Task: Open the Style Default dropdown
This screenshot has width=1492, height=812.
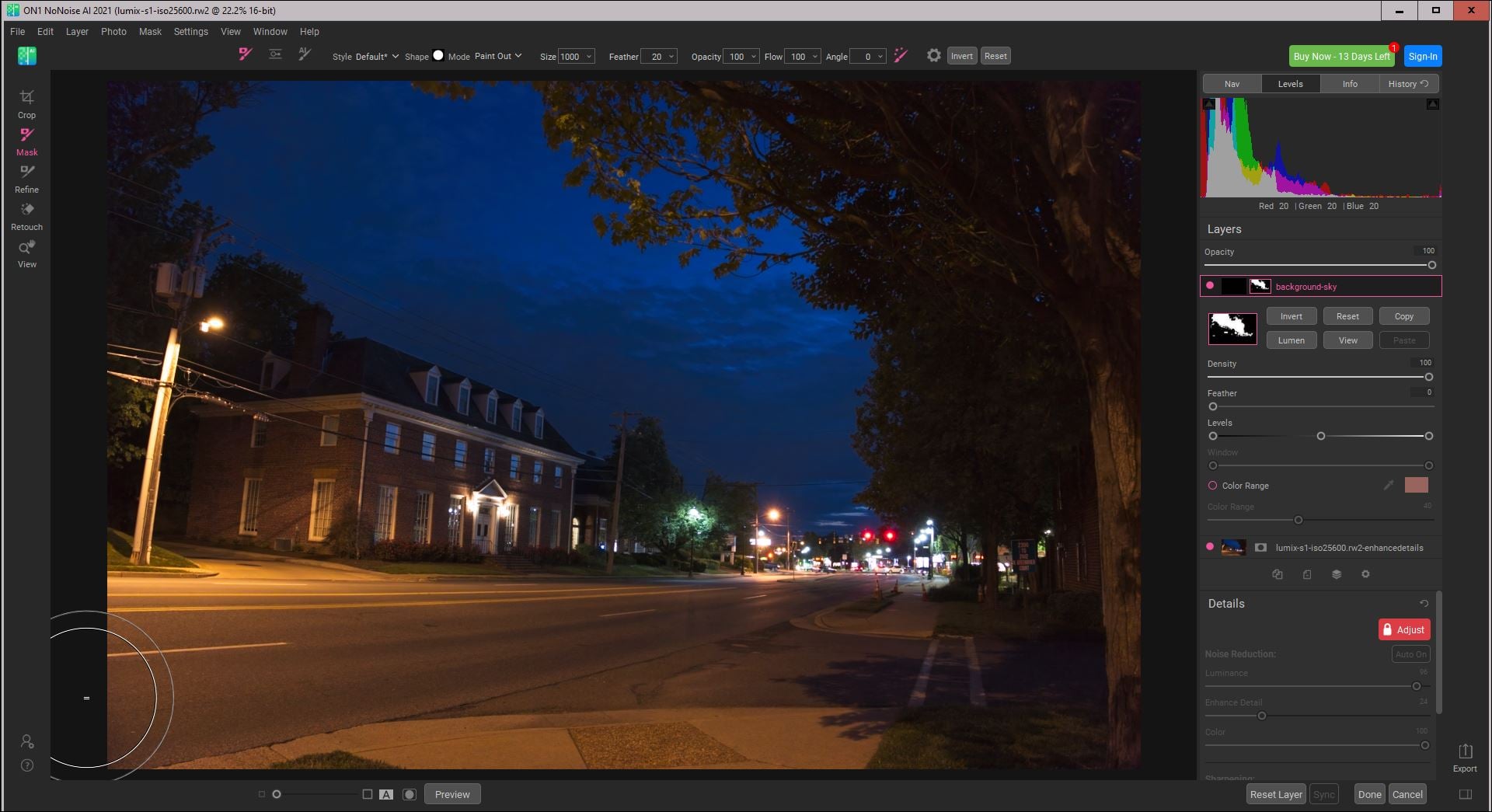Action: [x=377, y=57]
